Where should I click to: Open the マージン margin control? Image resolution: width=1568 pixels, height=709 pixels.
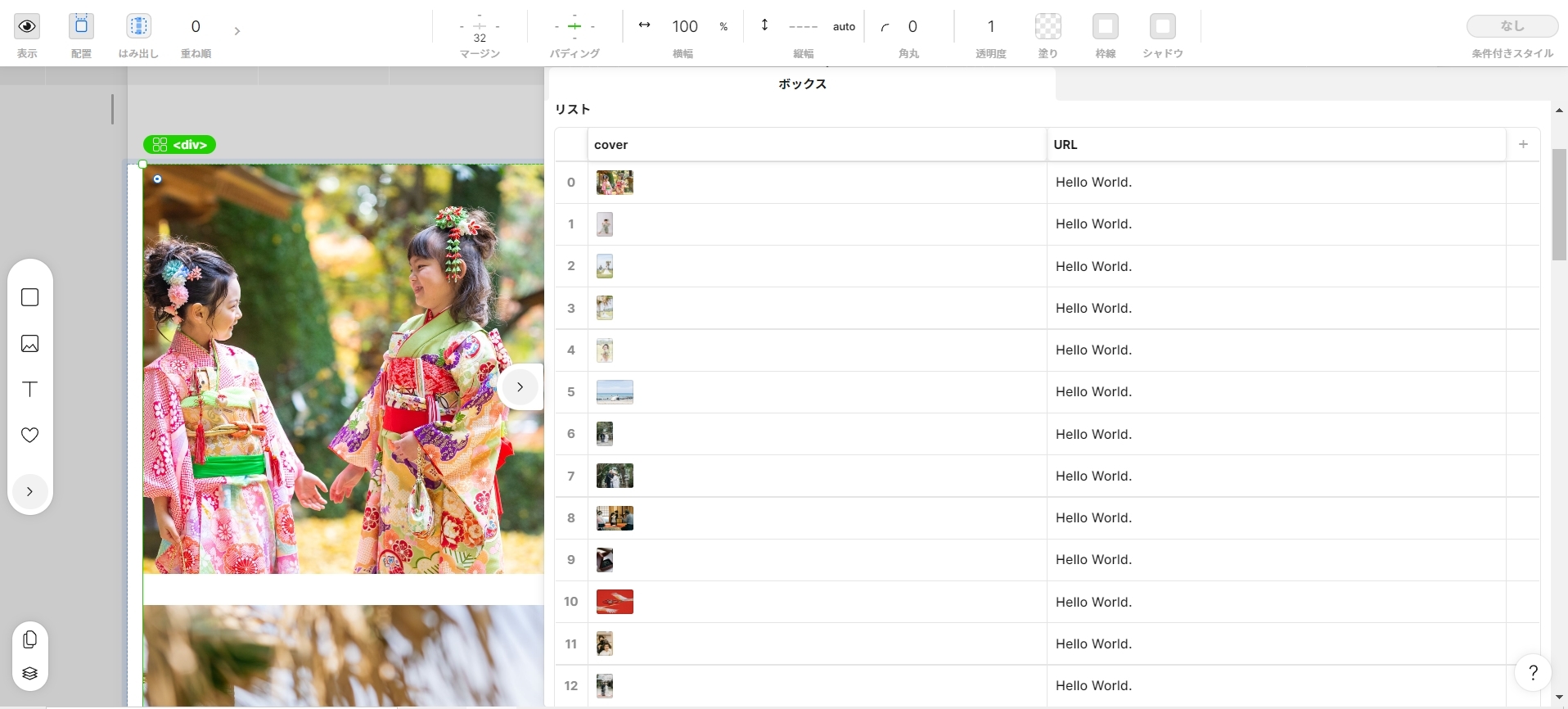[480, 26]
